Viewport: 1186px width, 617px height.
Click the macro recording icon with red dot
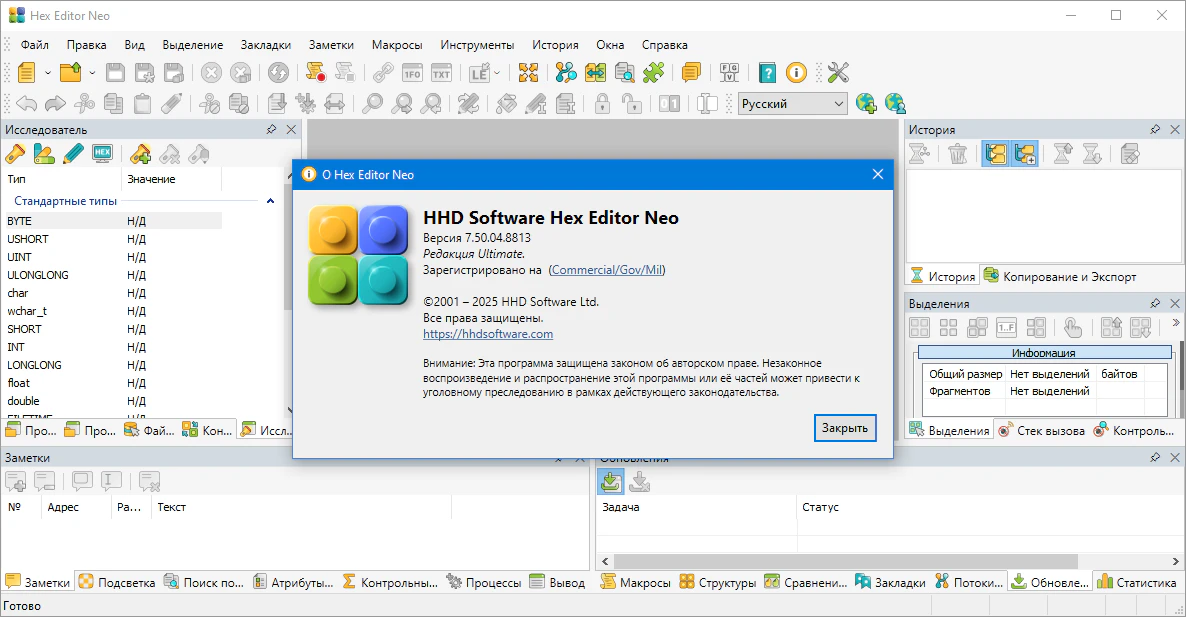click(316, 72)
